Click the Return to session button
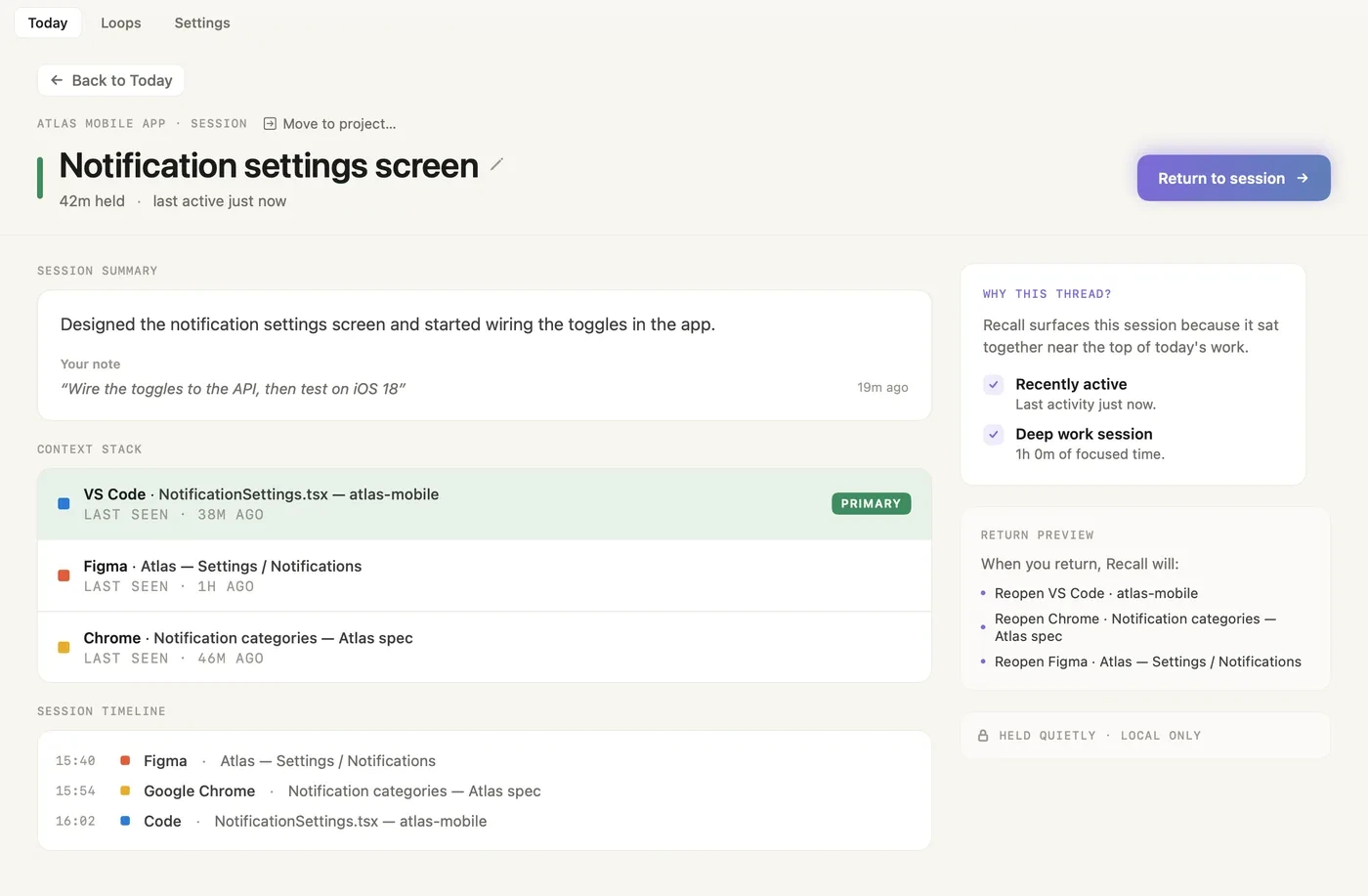1368x896 pixels. coord(1233,178)
